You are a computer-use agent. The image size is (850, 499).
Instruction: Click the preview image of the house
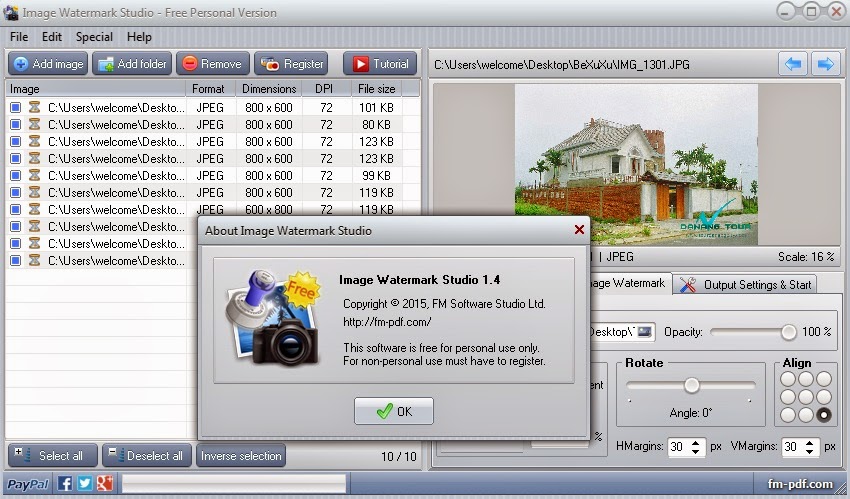coord(636,164)
